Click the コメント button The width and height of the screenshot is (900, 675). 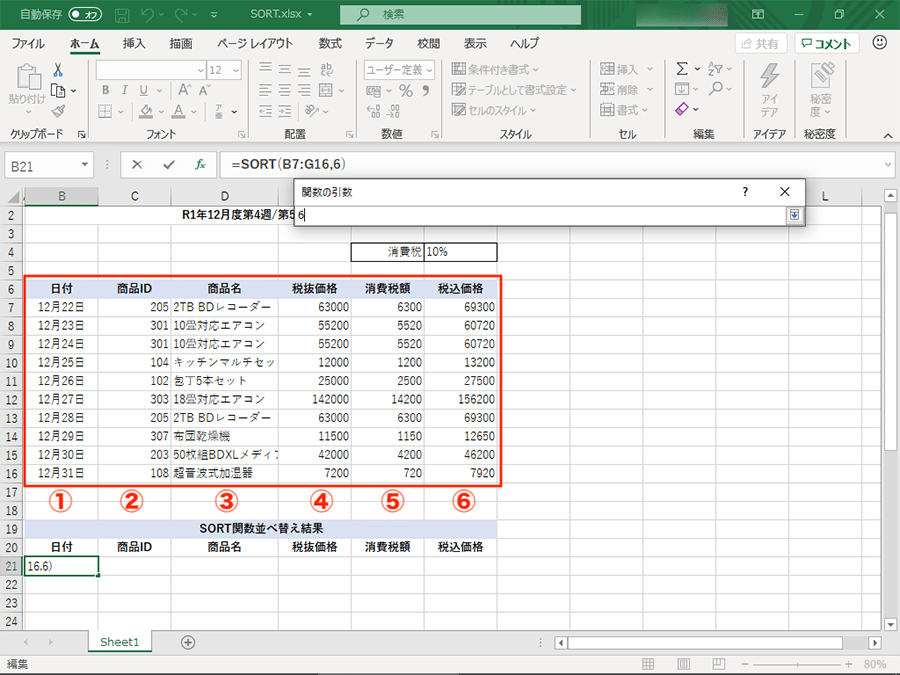(825, 44)
